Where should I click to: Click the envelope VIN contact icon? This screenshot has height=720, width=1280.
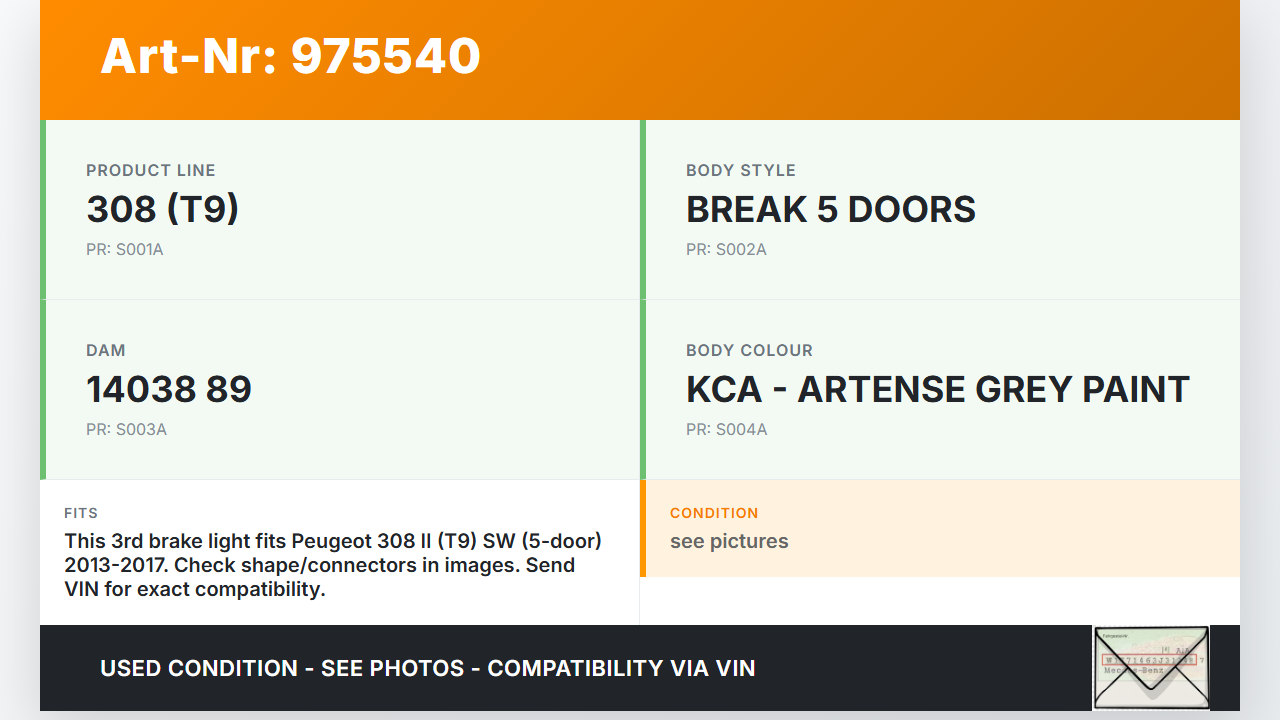(1151, 667)
